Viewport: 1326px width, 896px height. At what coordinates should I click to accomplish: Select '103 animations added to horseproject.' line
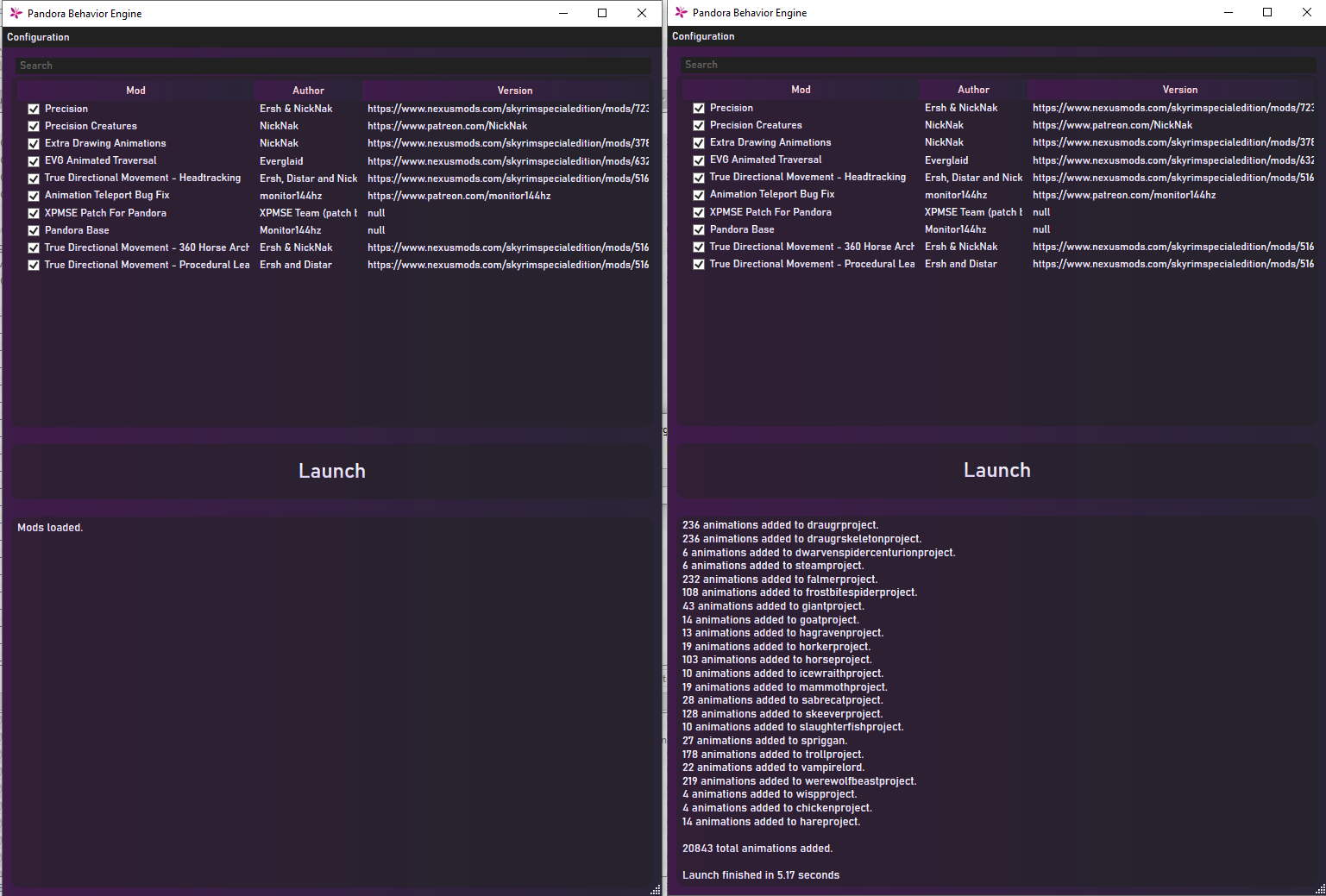click(x=777, y=660)
